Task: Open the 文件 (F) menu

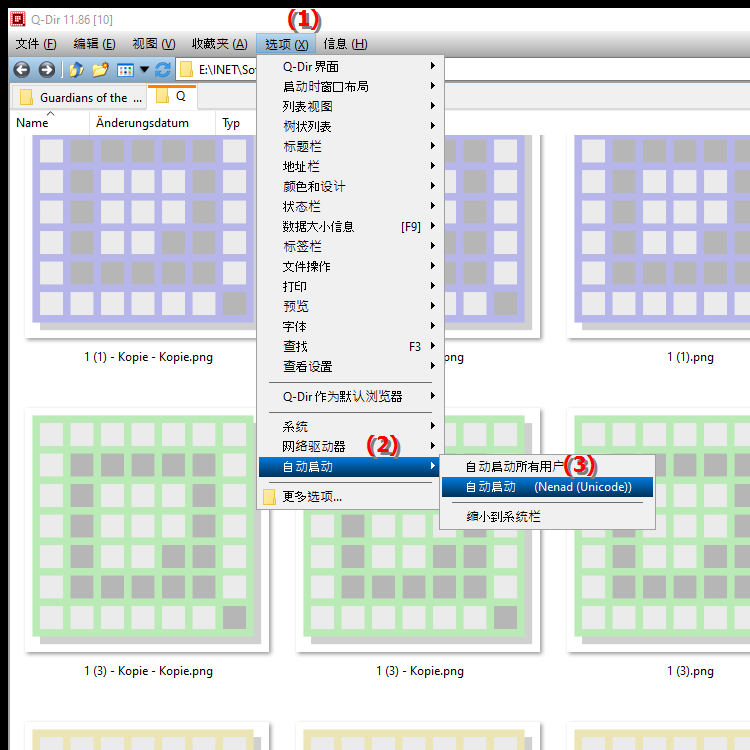Action: (36, 44)
